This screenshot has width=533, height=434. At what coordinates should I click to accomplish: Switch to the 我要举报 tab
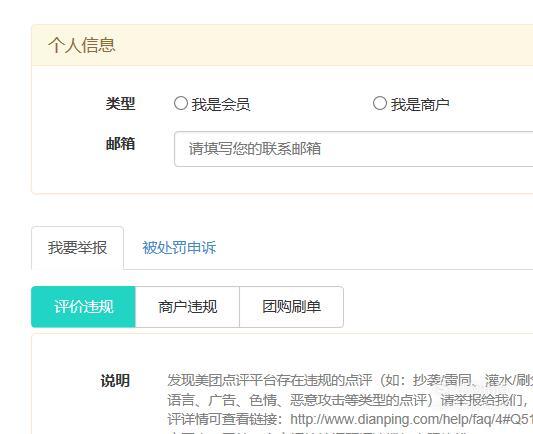(x=78, y=248)
